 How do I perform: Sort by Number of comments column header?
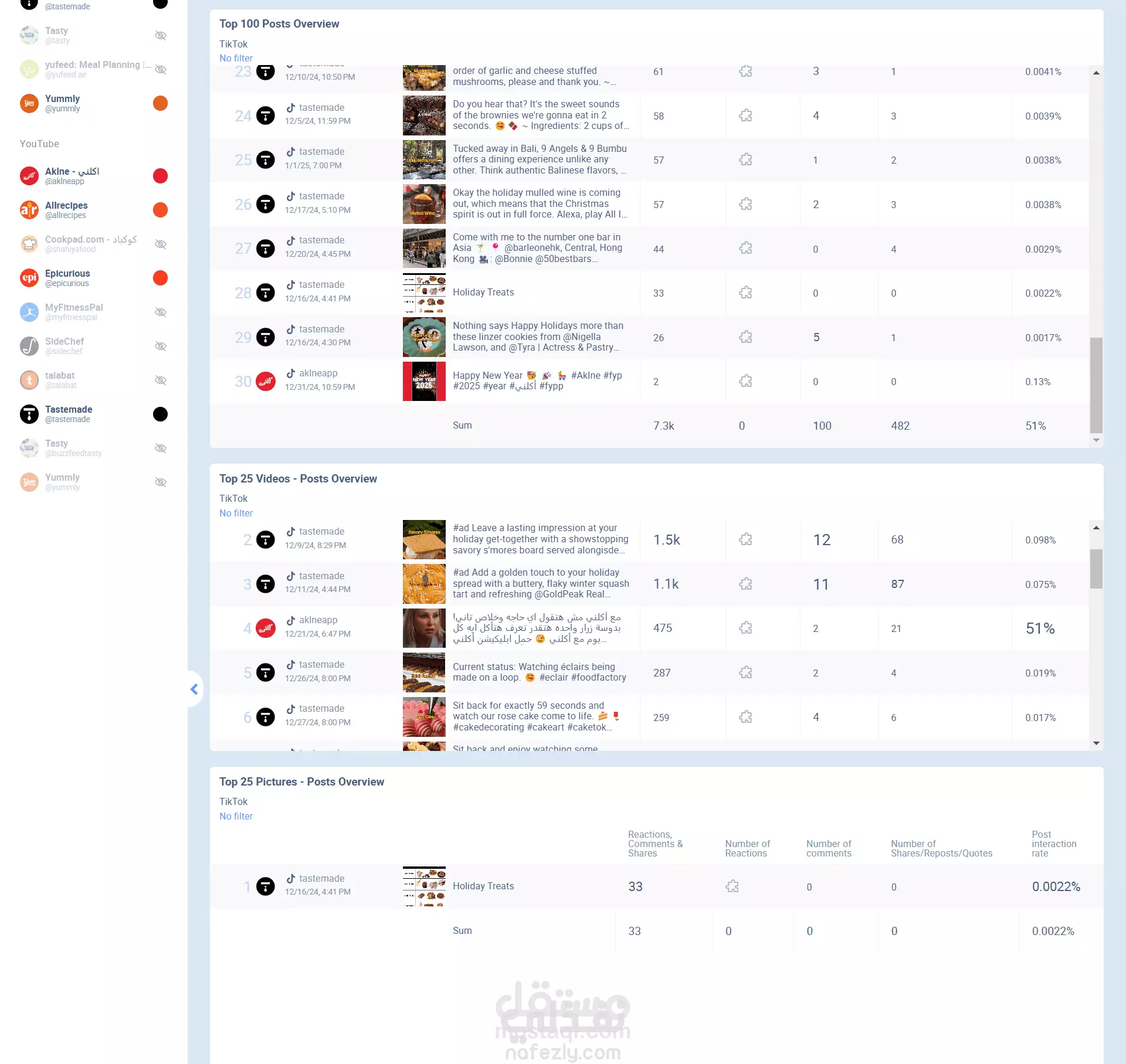[829, 848]
